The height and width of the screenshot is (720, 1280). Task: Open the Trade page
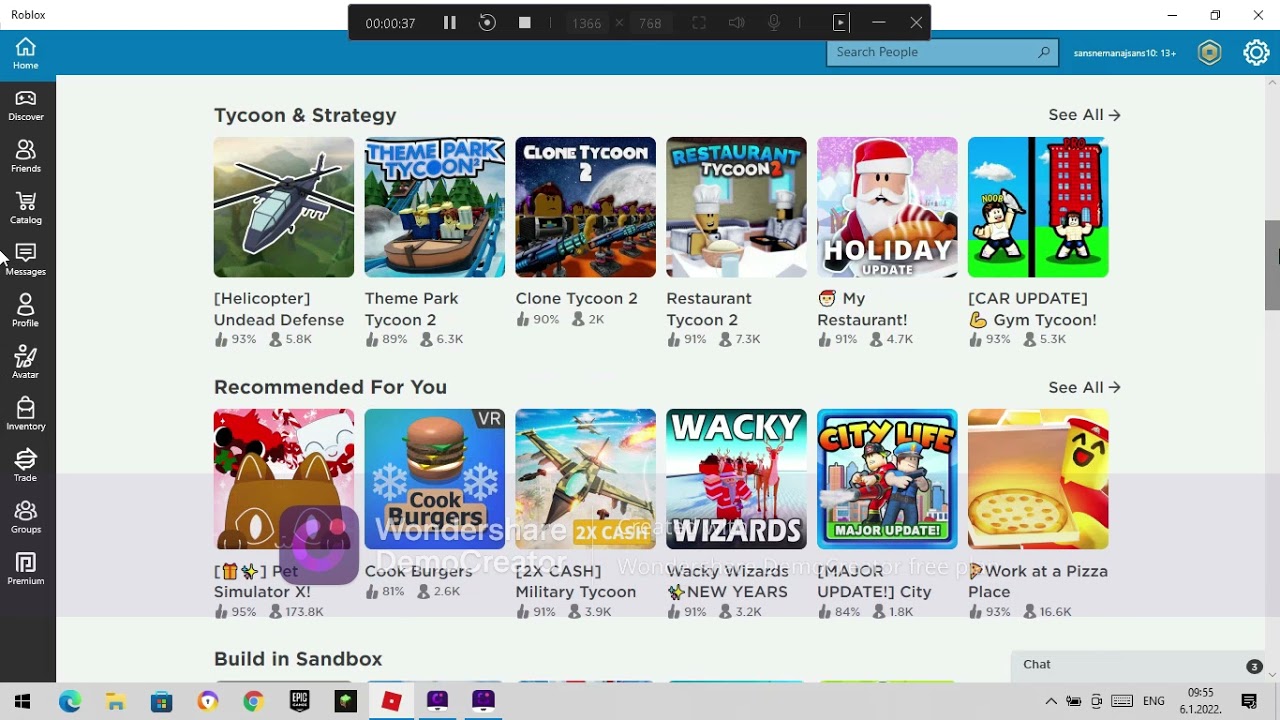26,466
